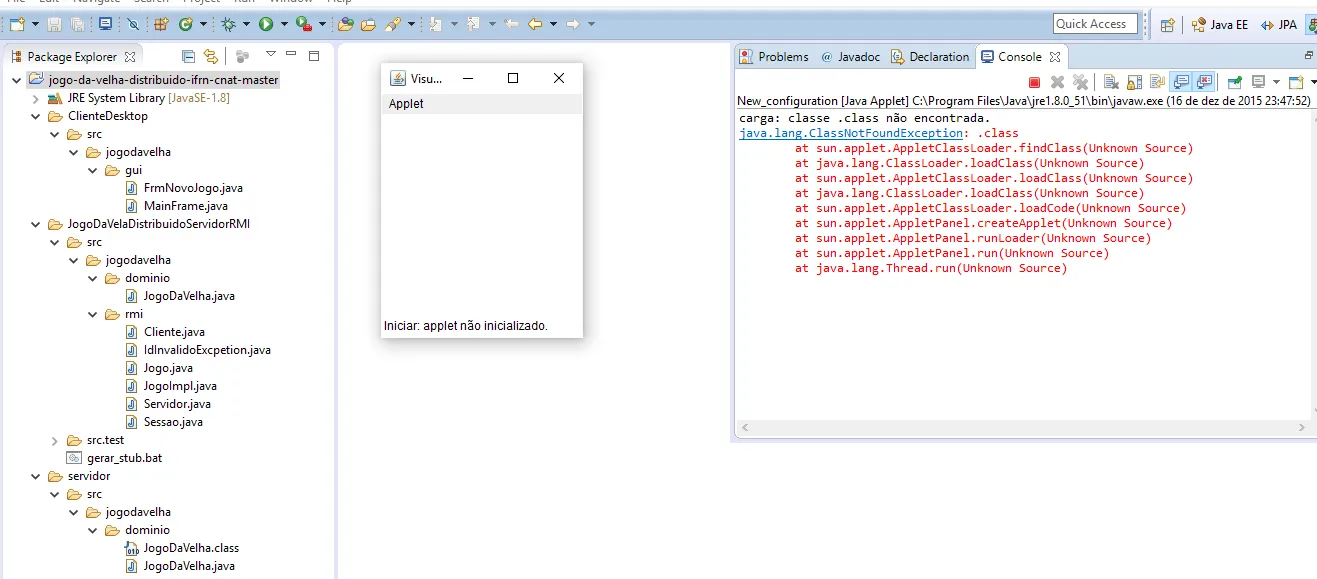
Task: Go to Next Annotation in toolbar
Action: click(434, 24)
